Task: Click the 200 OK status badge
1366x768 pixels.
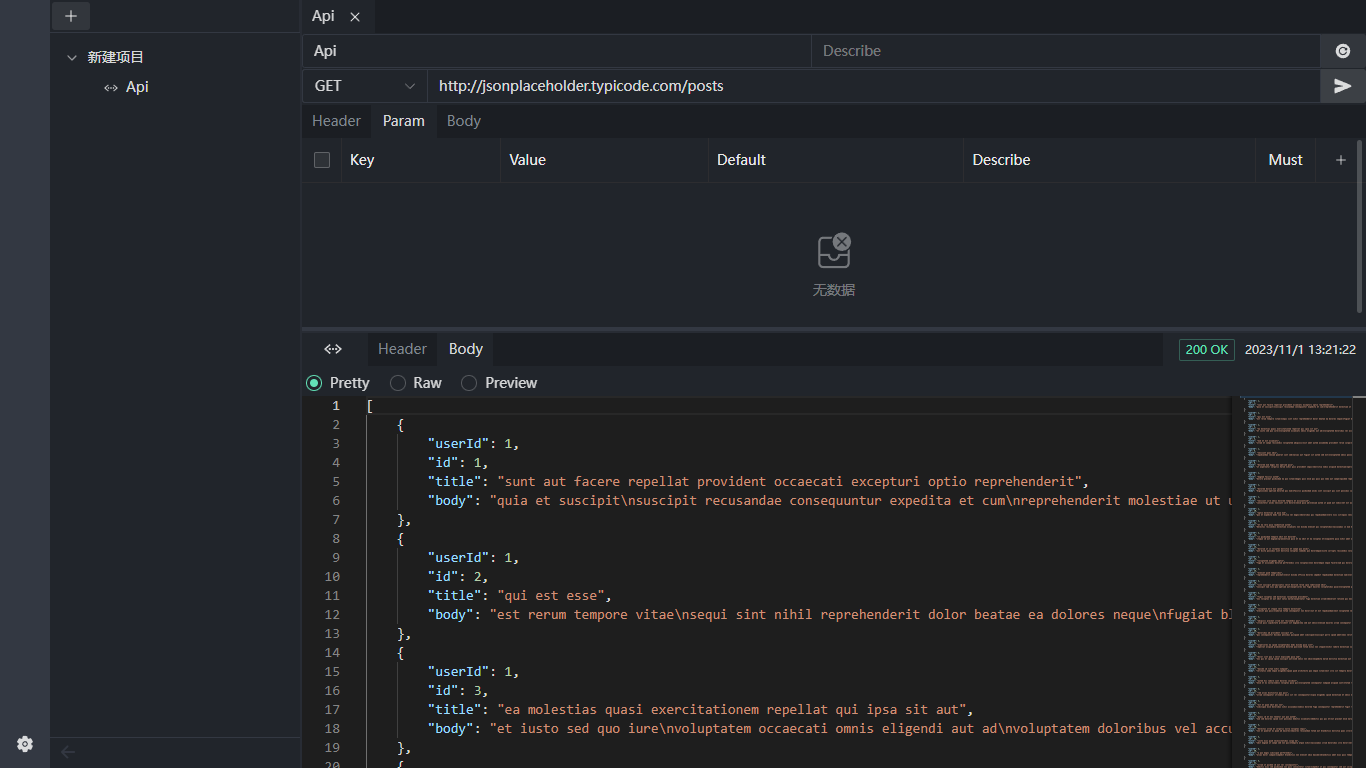Action: [x=1207, y=350]
